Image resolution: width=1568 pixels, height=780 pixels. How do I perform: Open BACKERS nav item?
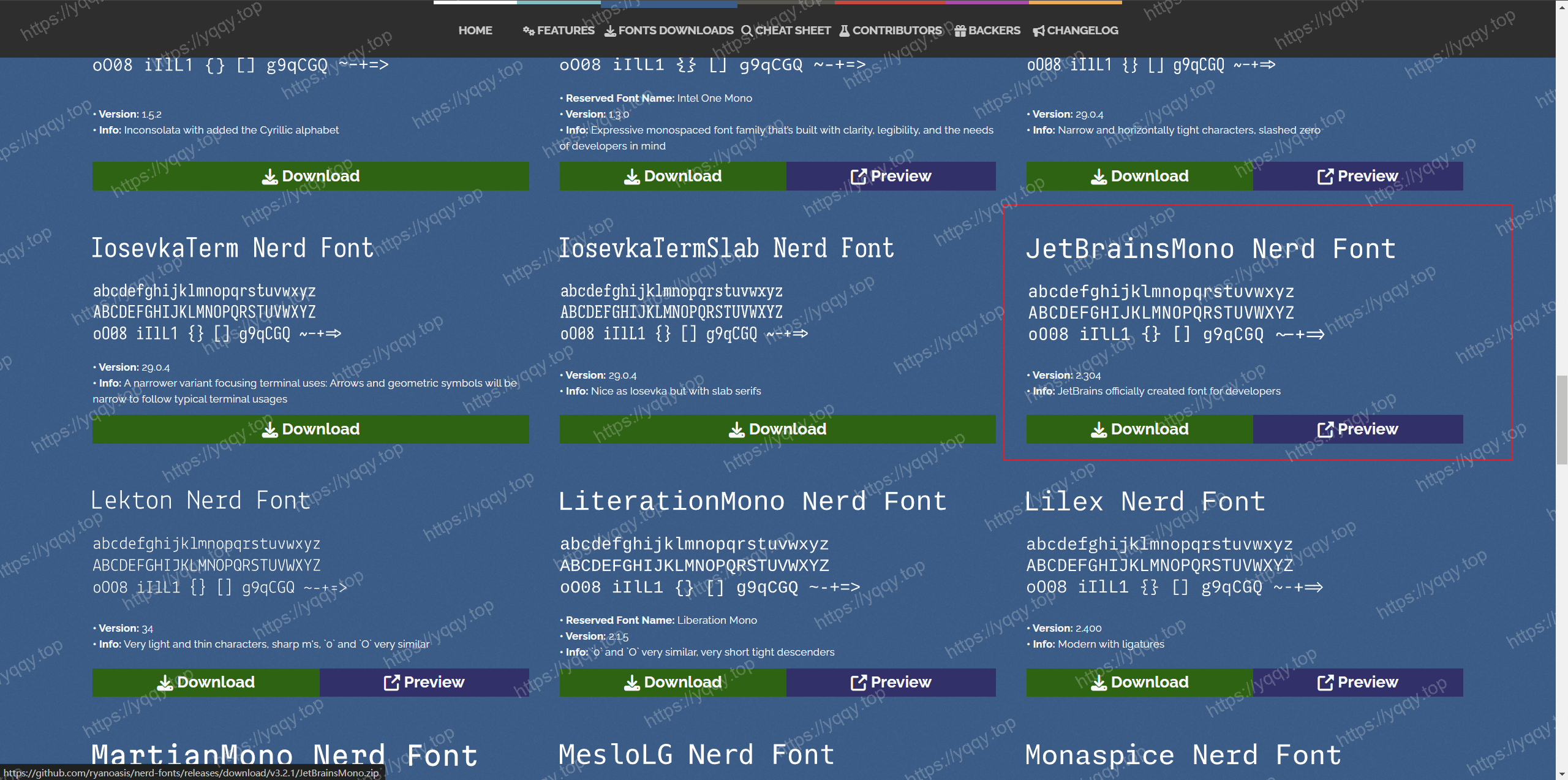[987, 30]
